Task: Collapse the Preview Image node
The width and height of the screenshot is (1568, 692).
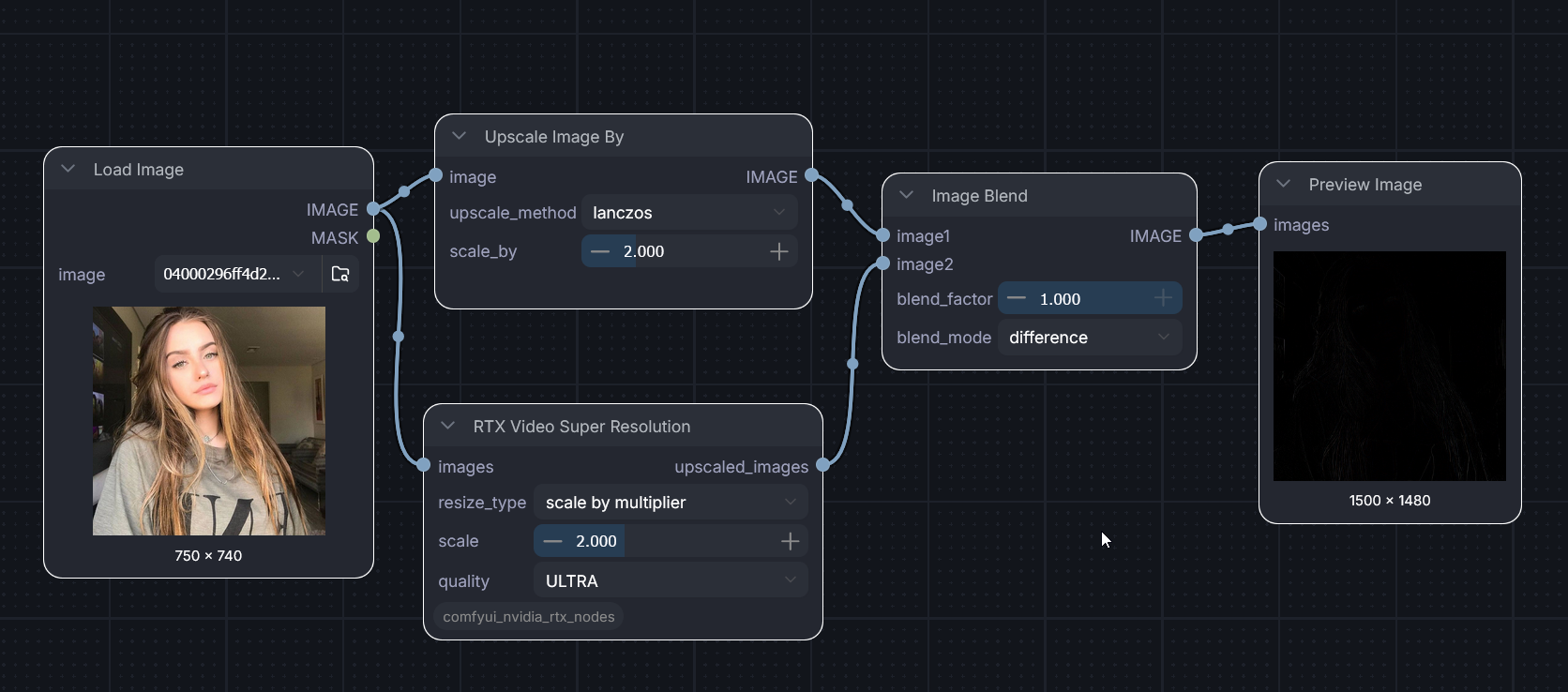Action: [1284, 184]
